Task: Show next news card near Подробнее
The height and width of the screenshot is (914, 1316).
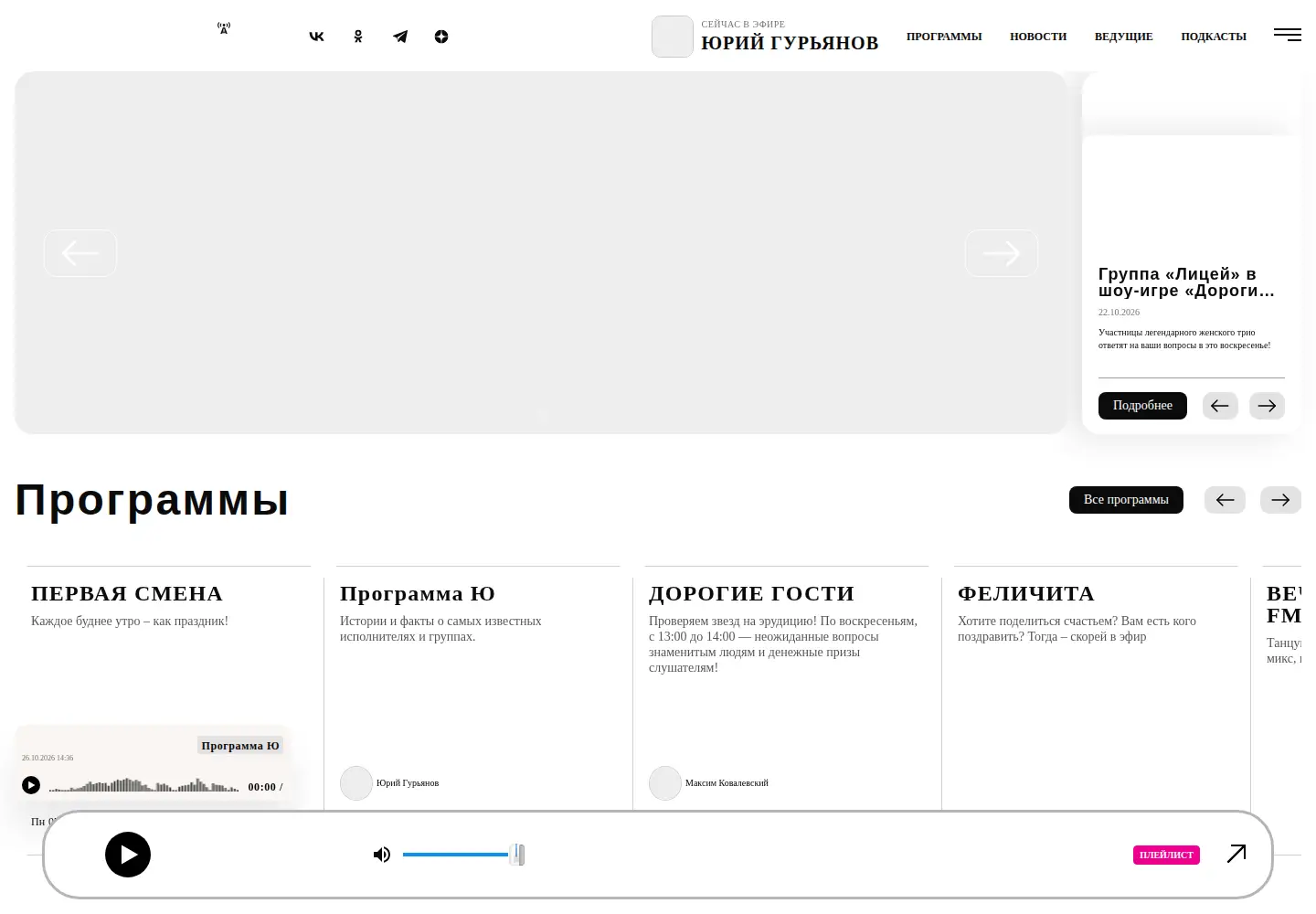Action: (1267, 406)
